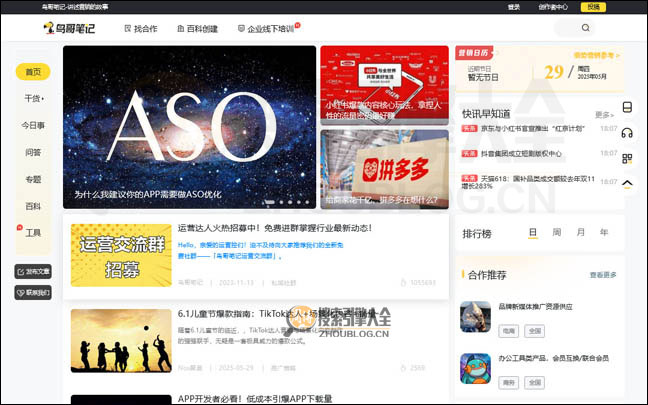
Task: Open the 品牌新媒体推广资源供应 avatar image
Action: pyautogui.click(x=475, y=317)
